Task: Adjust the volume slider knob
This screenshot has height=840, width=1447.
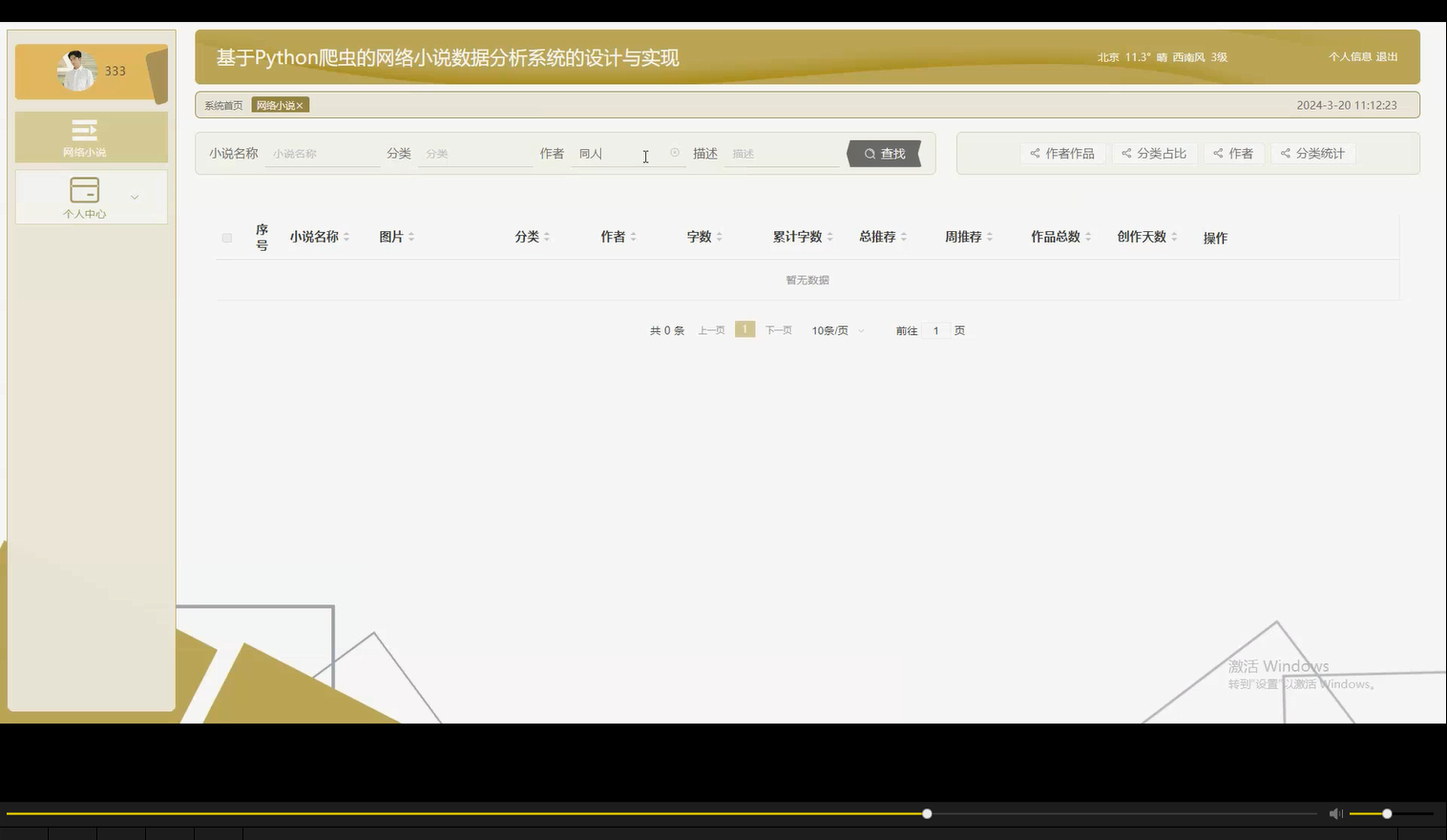Action: click(1387, 813)
